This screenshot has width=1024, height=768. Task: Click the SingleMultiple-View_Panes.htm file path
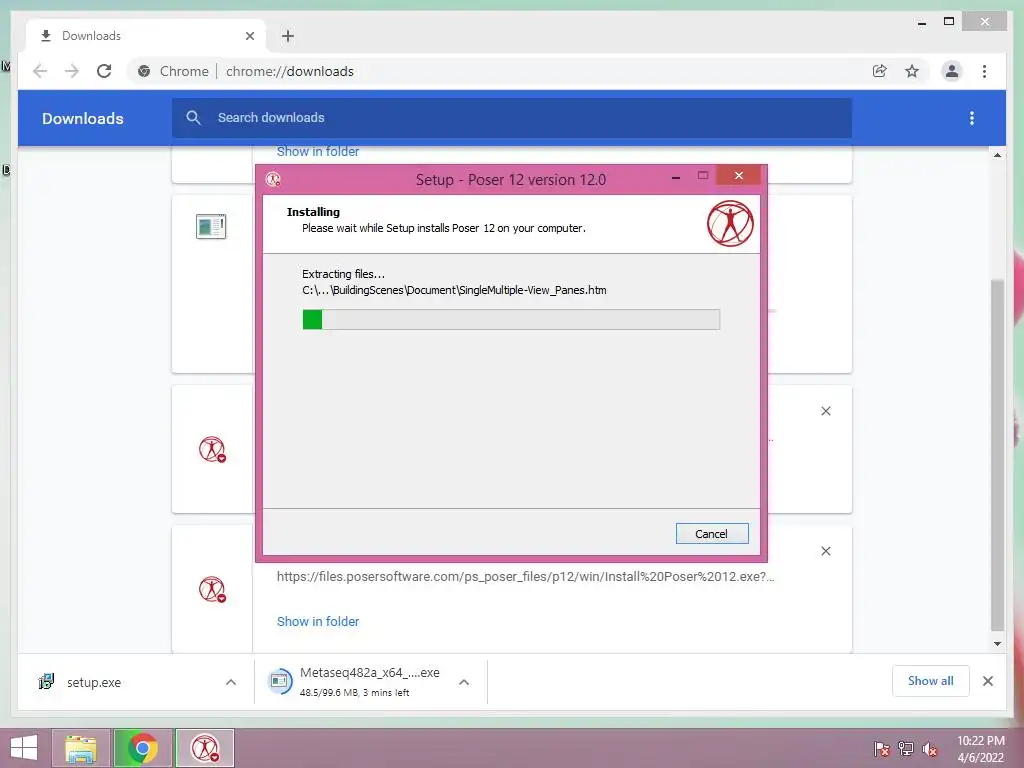[454, 291]
